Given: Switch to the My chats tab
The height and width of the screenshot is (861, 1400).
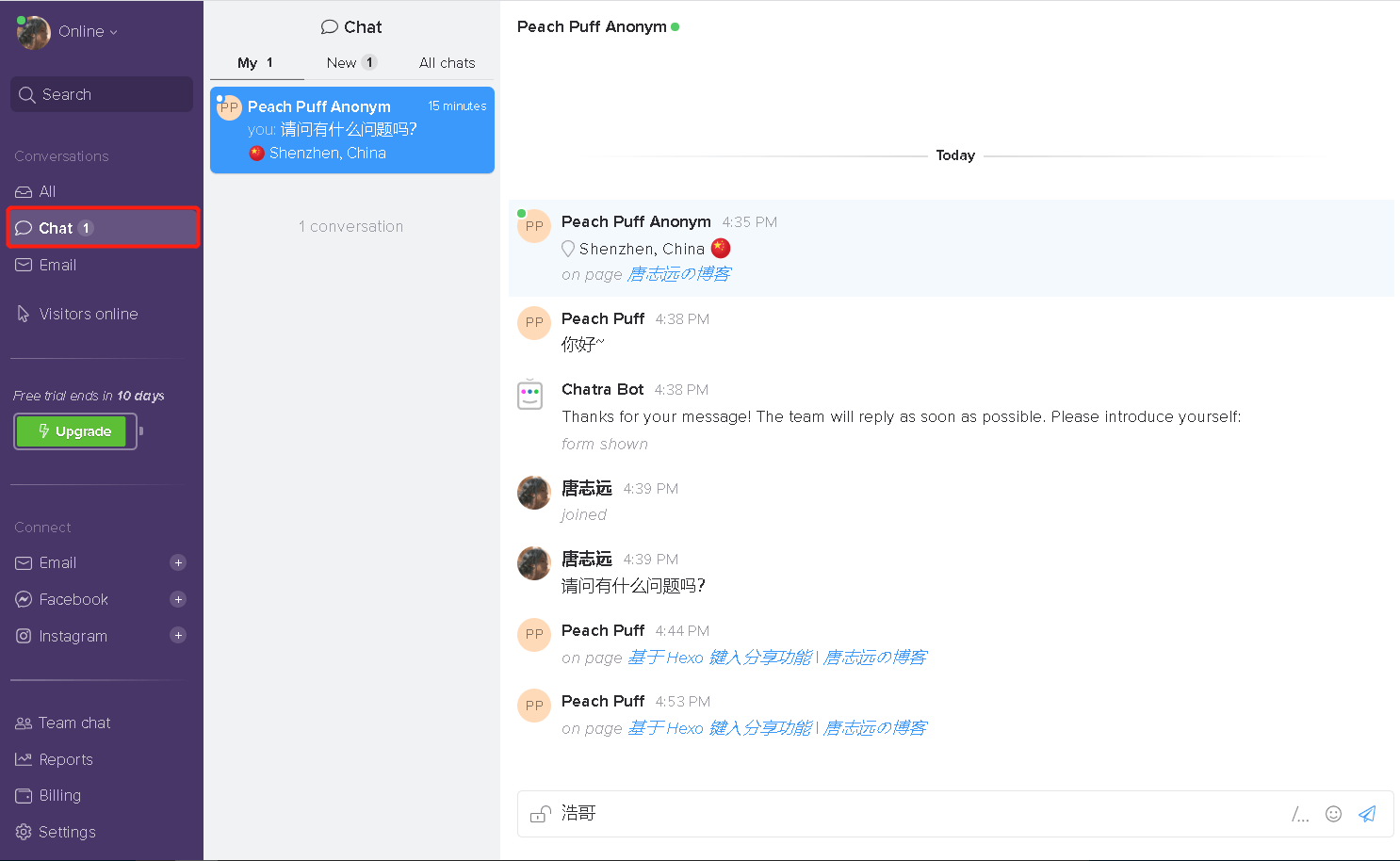Looking at the screenshot, I should click(x=255, y=63).
